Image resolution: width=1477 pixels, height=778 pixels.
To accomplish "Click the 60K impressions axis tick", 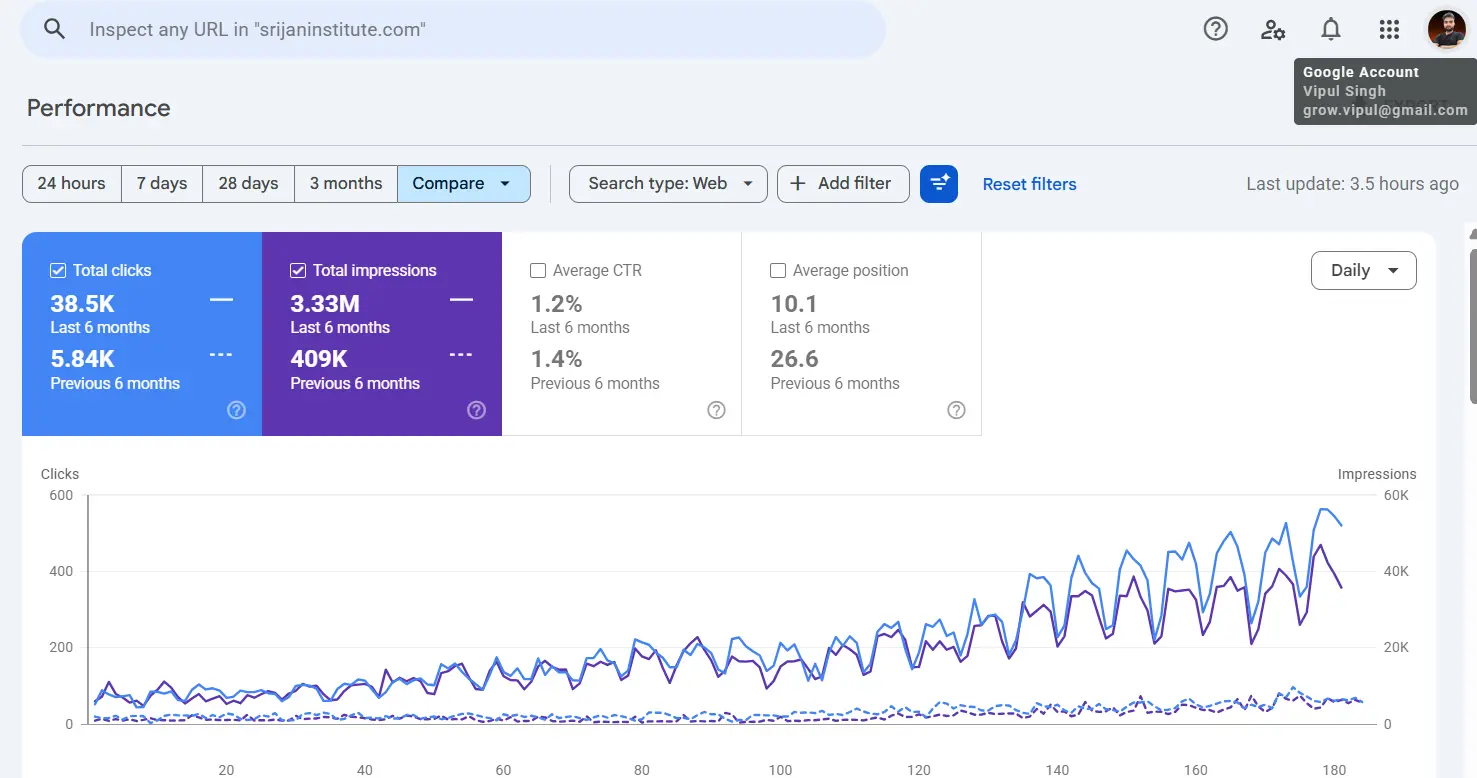I will [x=1397, y=495].
